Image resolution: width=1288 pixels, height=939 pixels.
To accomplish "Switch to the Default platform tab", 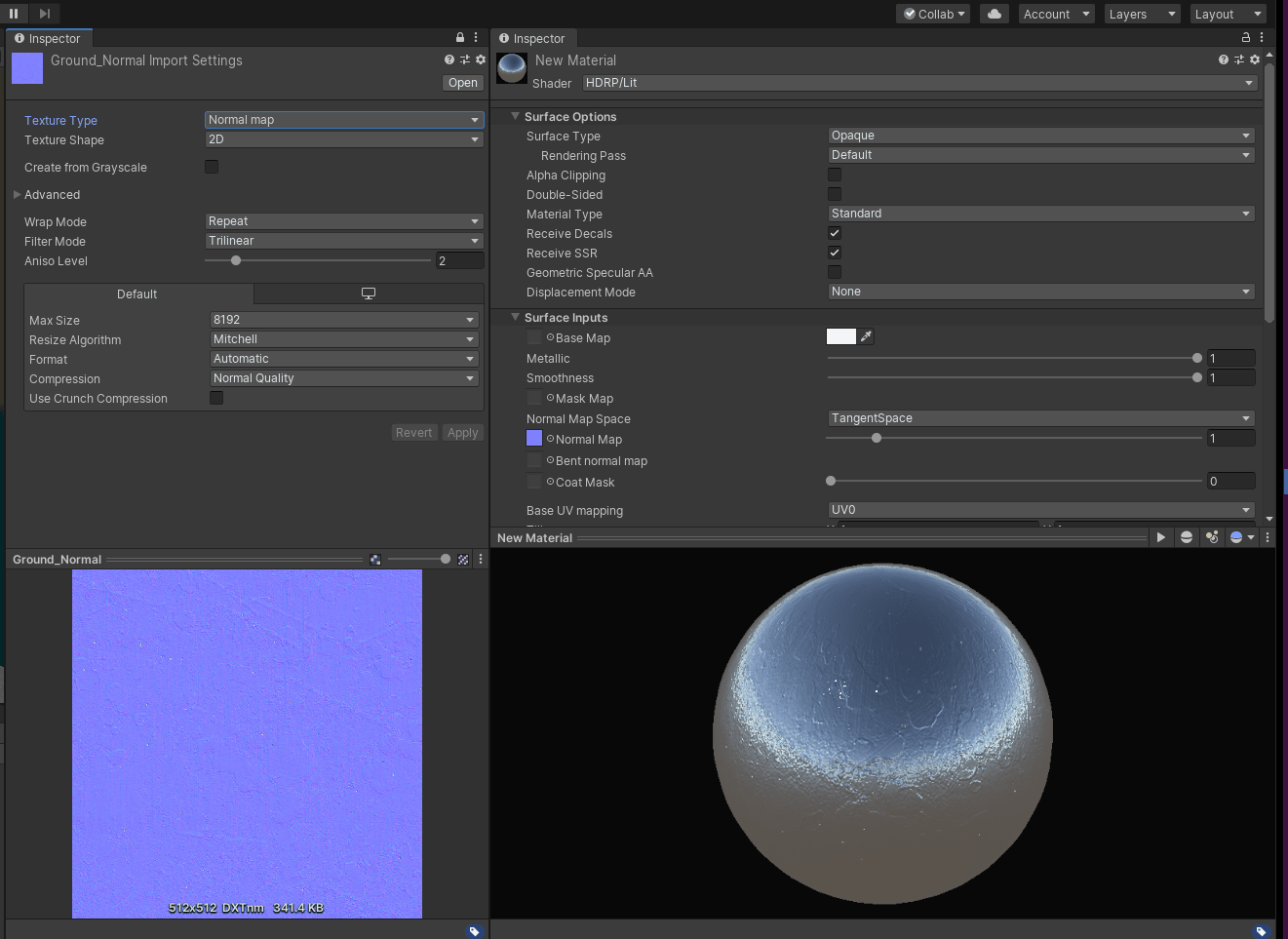I will coord(137,293).
